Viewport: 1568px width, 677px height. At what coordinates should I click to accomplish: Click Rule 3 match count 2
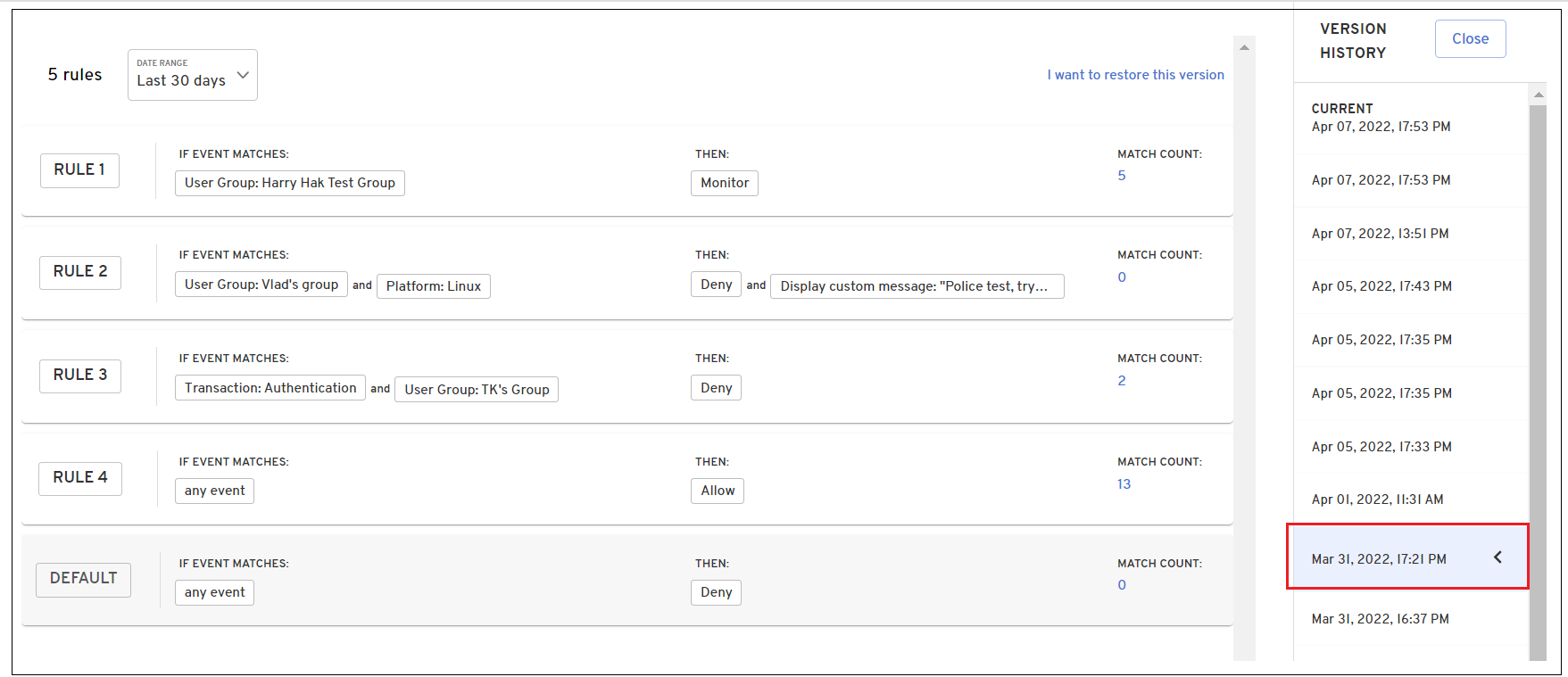1121,381
